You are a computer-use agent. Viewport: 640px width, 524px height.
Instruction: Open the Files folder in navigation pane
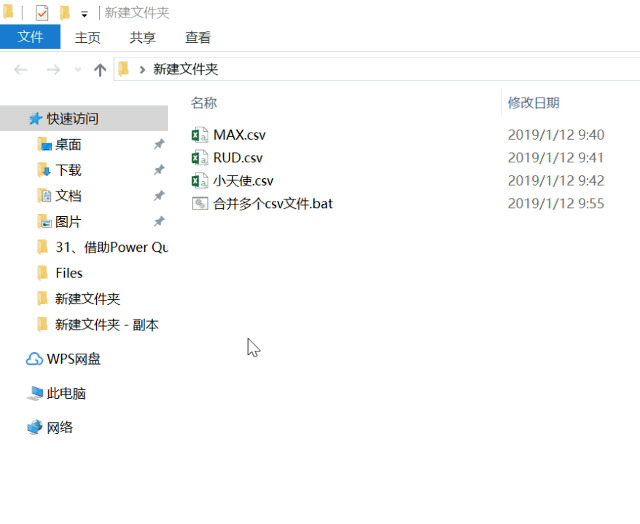[69, 273]
